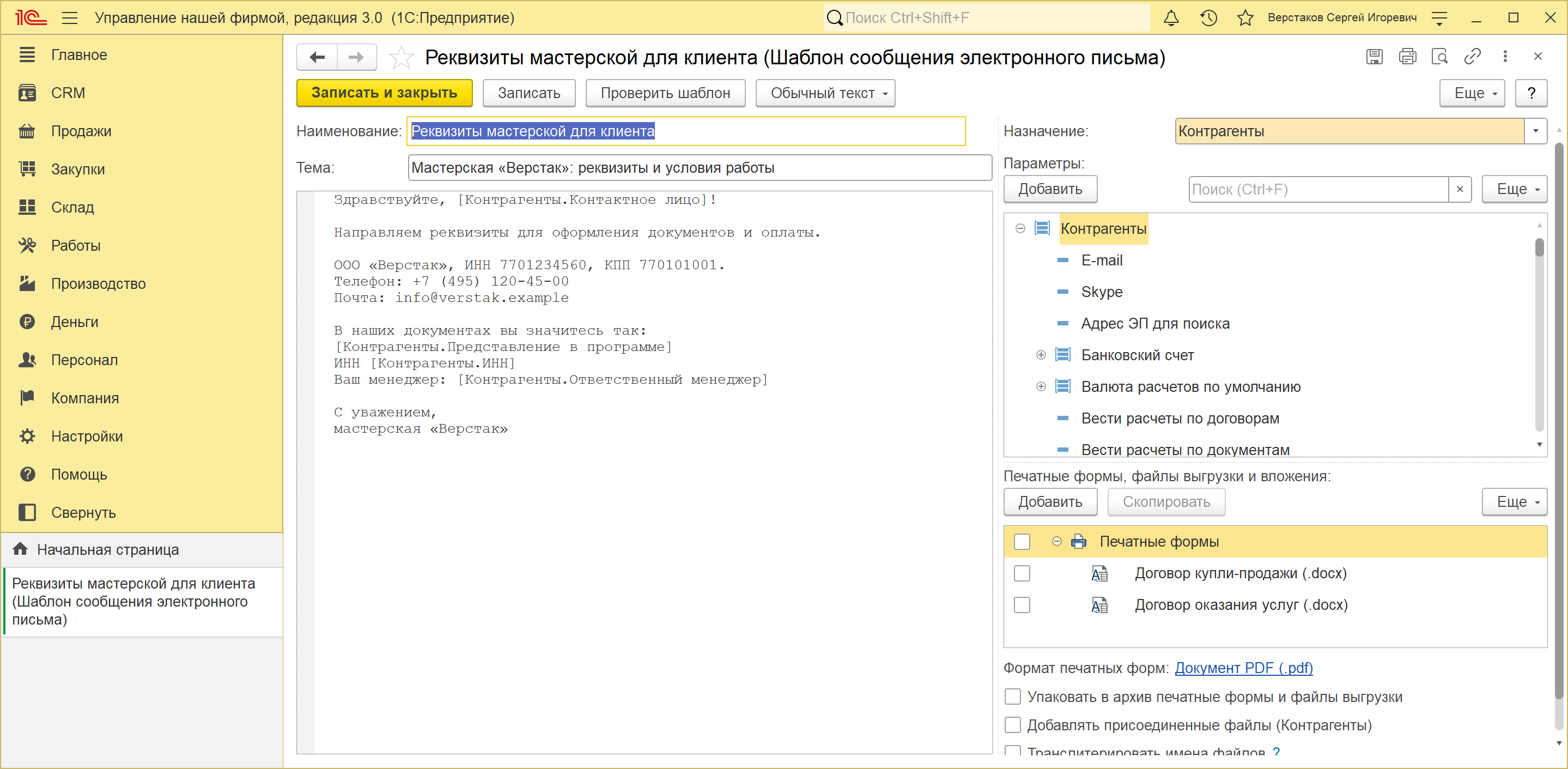Expand the Банковский счет node
This screenshot has width=1568, height=769.
[1041, 355]
